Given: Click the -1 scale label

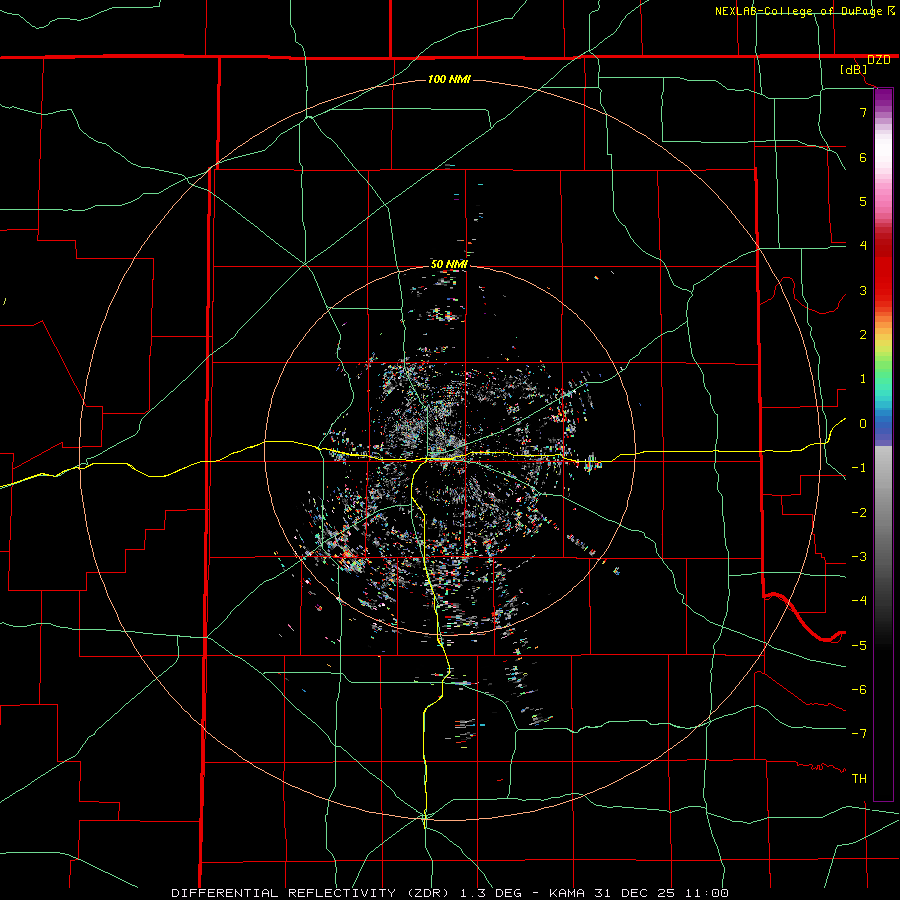Looking at the screenshot, I should (x=859, y=468).
